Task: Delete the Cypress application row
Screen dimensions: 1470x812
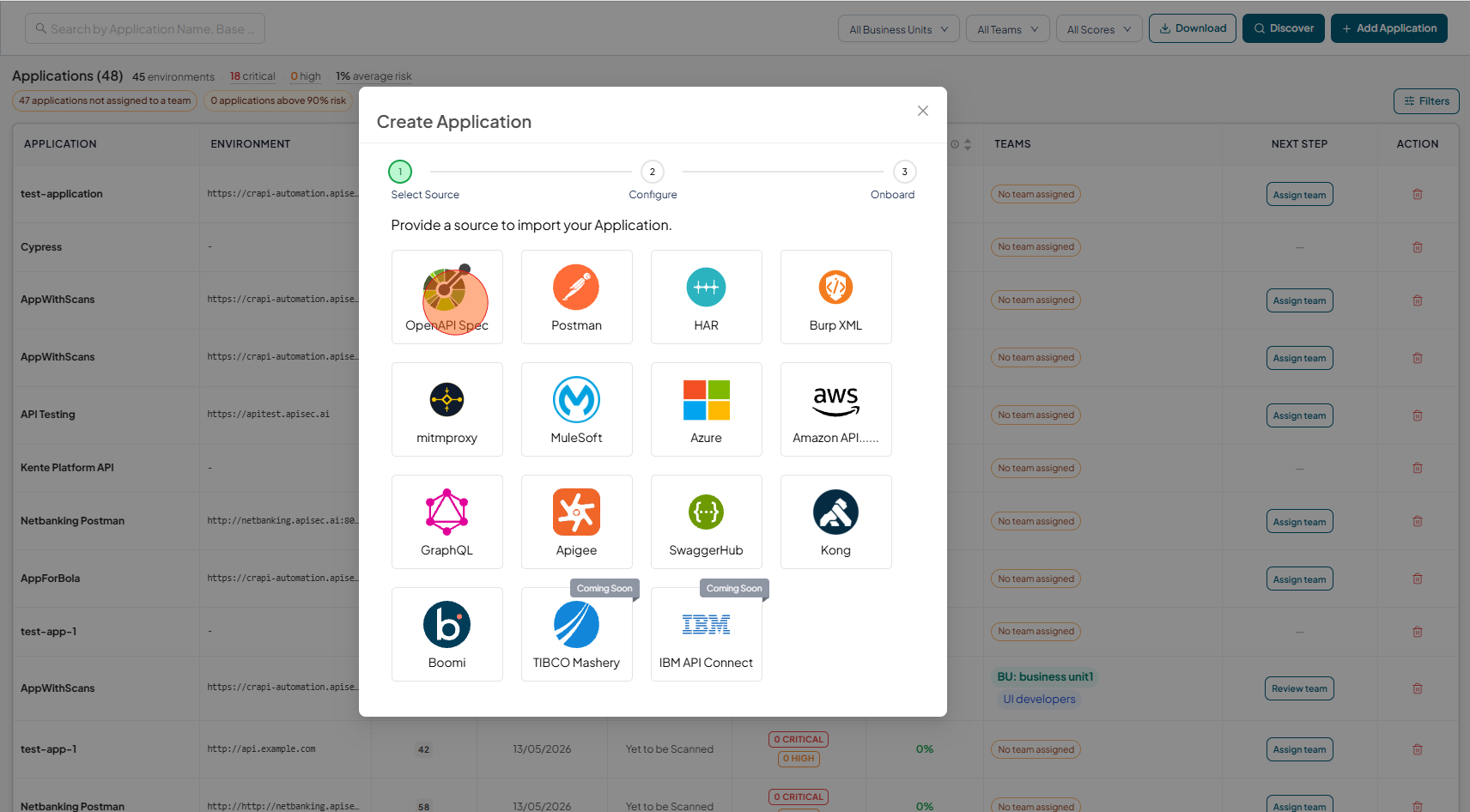Action: tap(1418, 247)
